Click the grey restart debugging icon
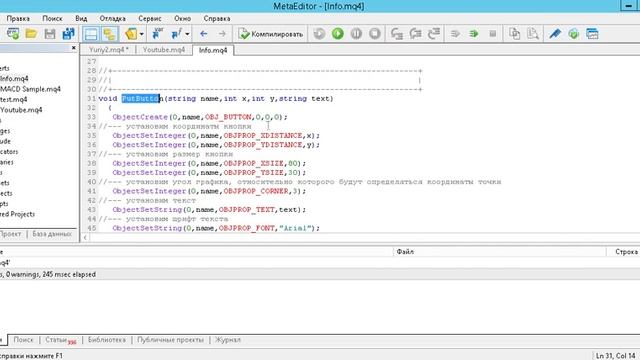Image resolution: width=640 pixels, height=360 pixels. pos(319,33)
